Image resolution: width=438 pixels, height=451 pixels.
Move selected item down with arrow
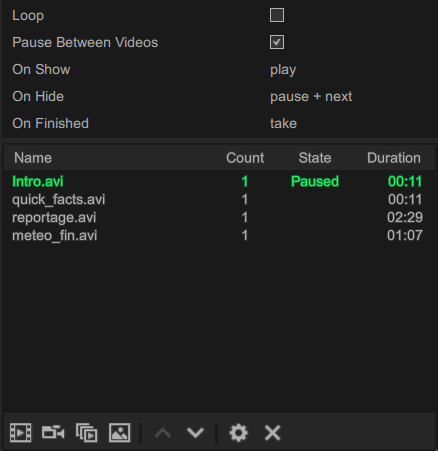195,433
